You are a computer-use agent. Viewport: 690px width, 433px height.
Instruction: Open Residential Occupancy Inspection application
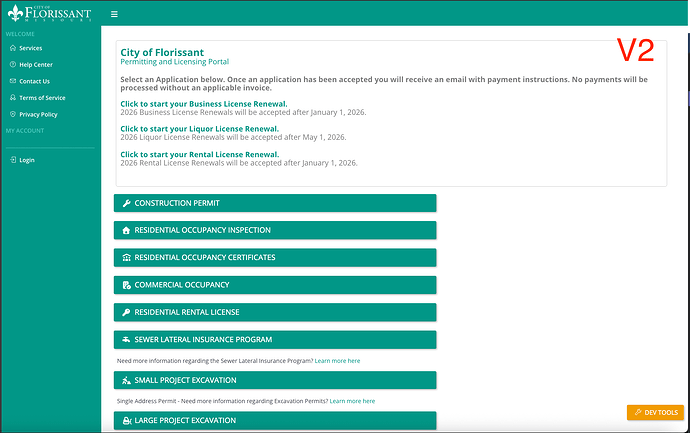275,230
